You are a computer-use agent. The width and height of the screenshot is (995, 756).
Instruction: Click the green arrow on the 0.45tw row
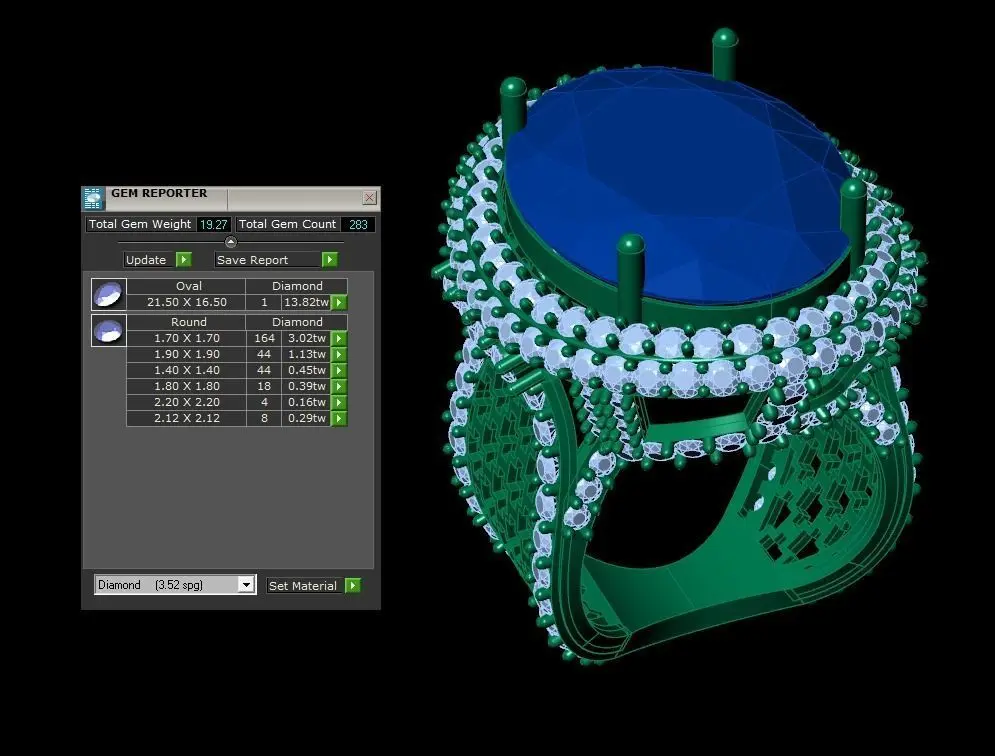[x=339, y=370]
